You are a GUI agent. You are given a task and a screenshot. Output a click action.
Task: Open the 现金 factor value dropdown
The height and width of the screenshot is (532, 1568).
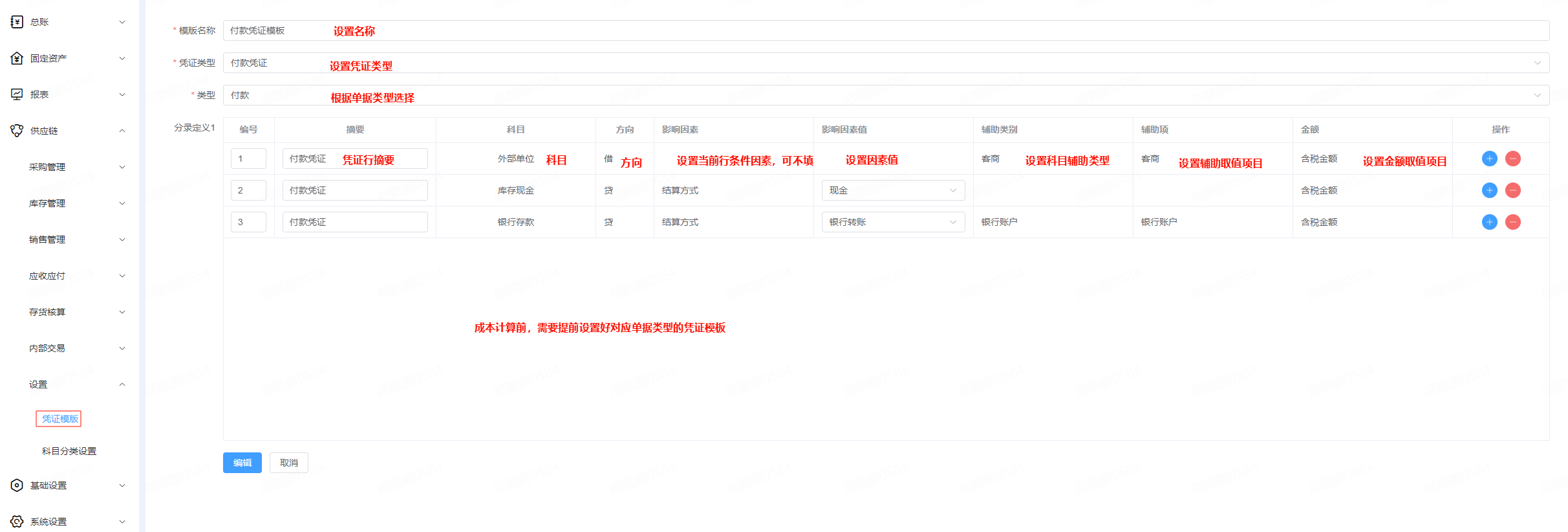(x=892, y=190)
